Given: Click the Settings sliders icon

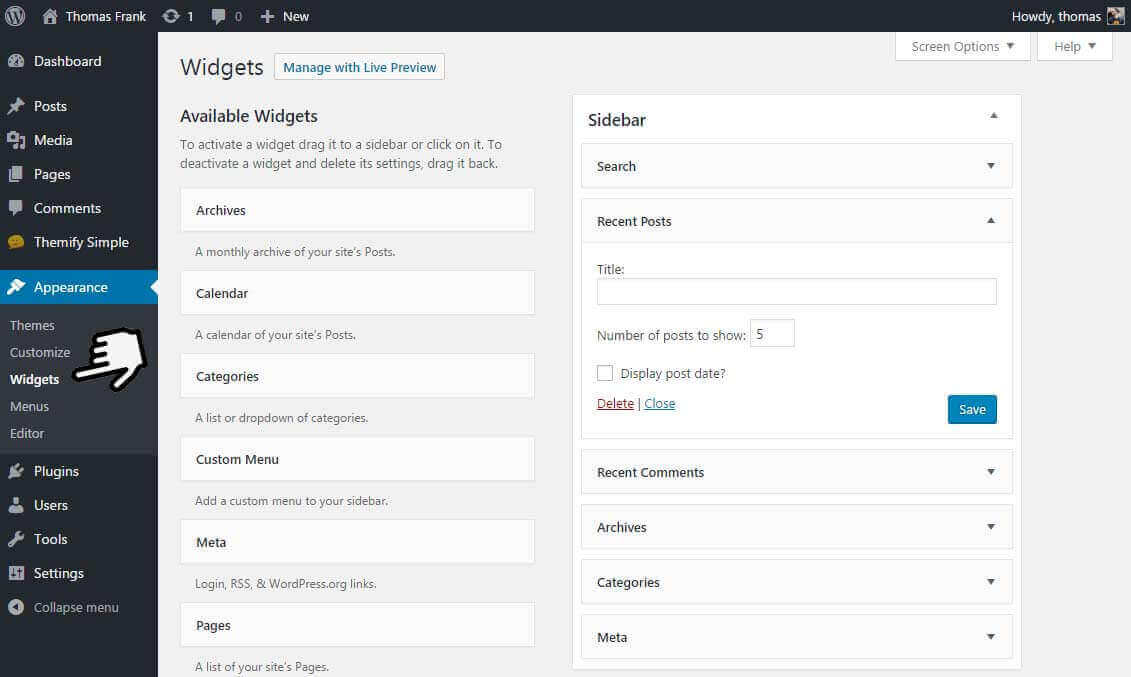Looking at the screenshot, I should pos(16,573).
